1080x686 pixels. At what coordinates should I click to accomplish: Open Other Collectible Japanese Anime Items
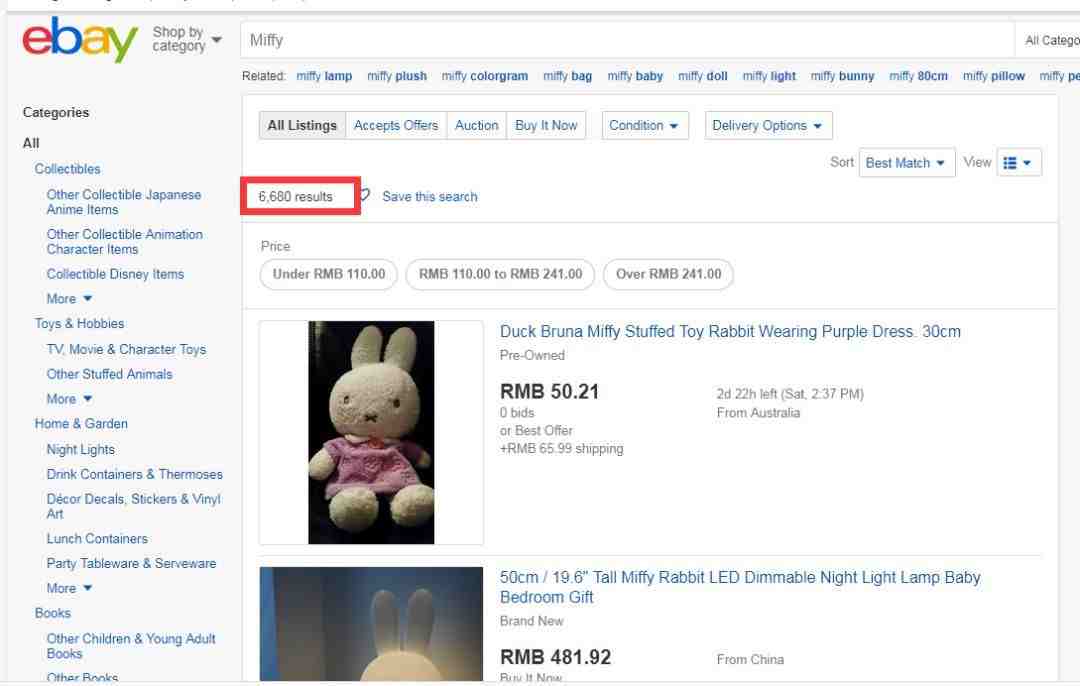pyautogui.click(x=124, y=202)
